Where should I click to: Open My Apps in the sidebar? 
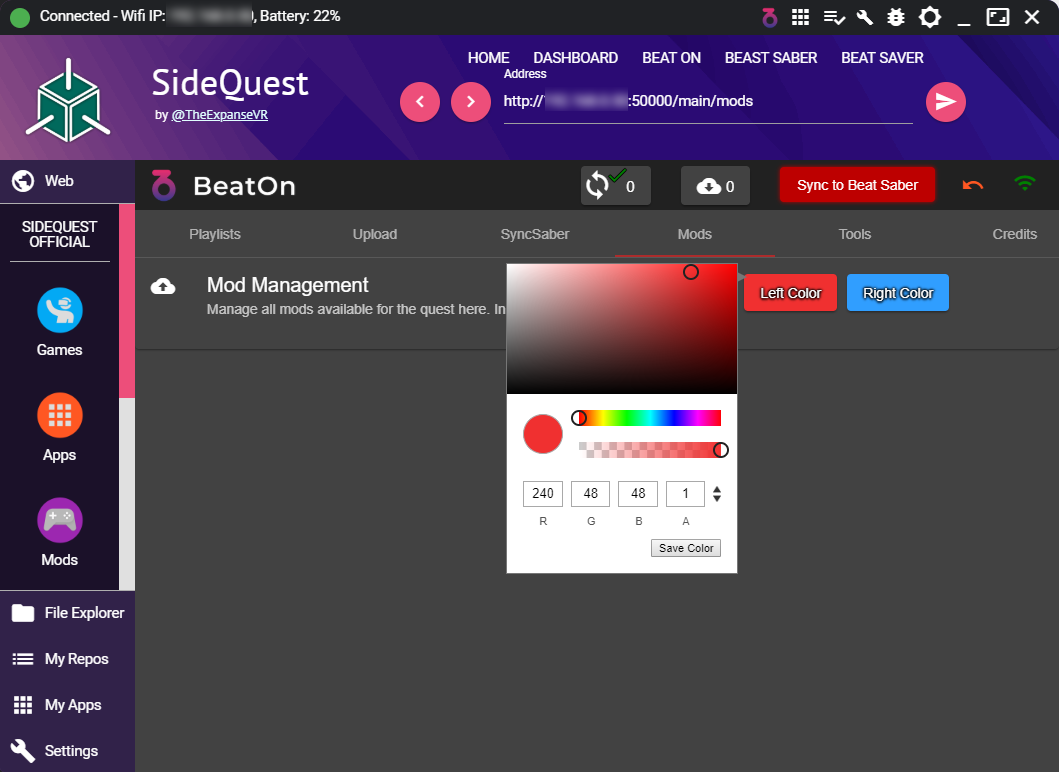click(68, 704)
